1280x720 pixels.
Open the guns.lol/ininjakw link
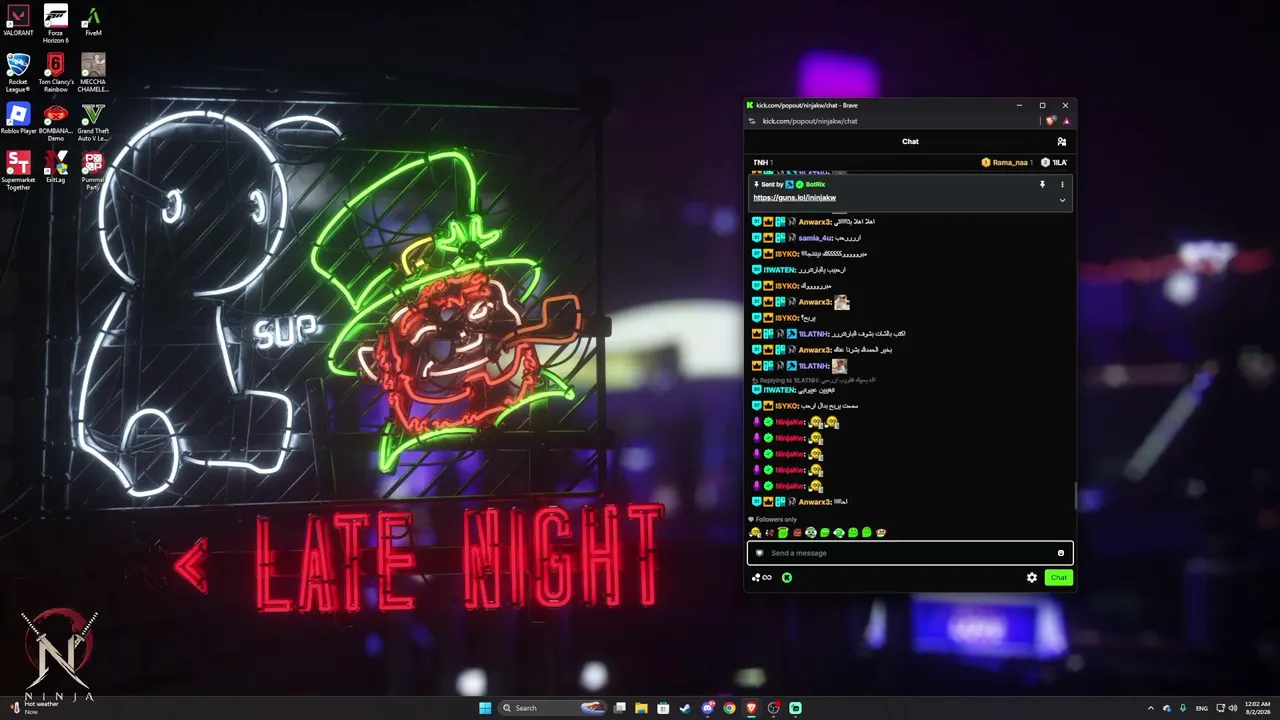coord(794,198)
